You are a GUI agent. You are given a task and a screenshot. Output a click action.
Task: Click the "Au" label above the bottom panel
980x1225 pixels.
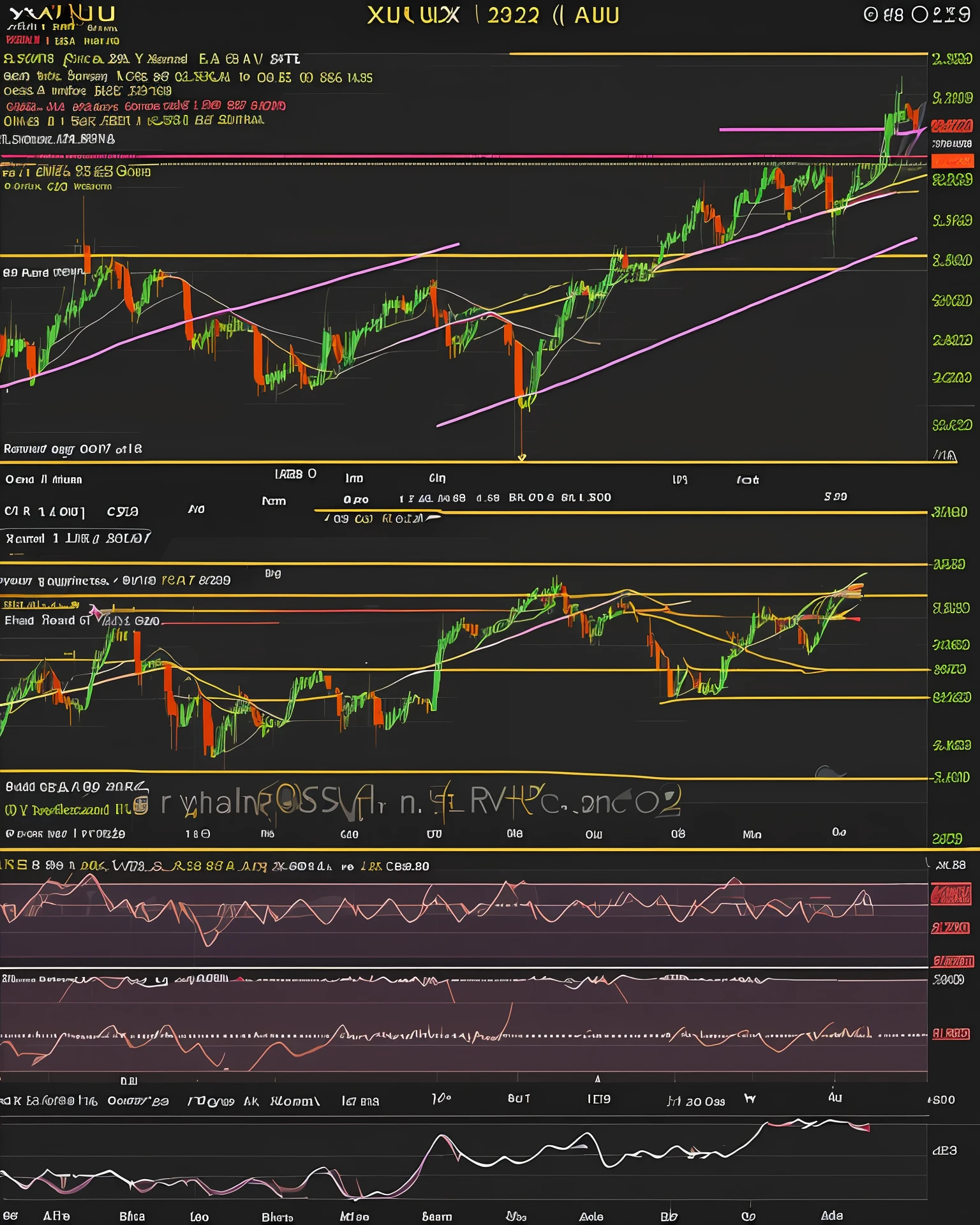tap(835, 1097)
